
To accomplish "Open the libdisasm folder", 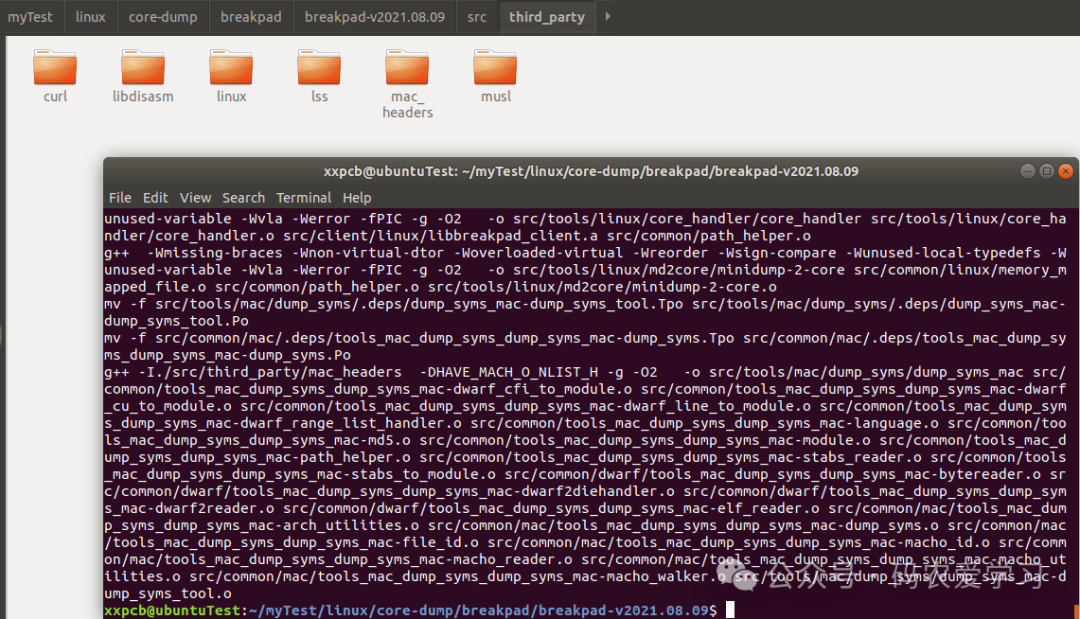I will tap(143, 76).
